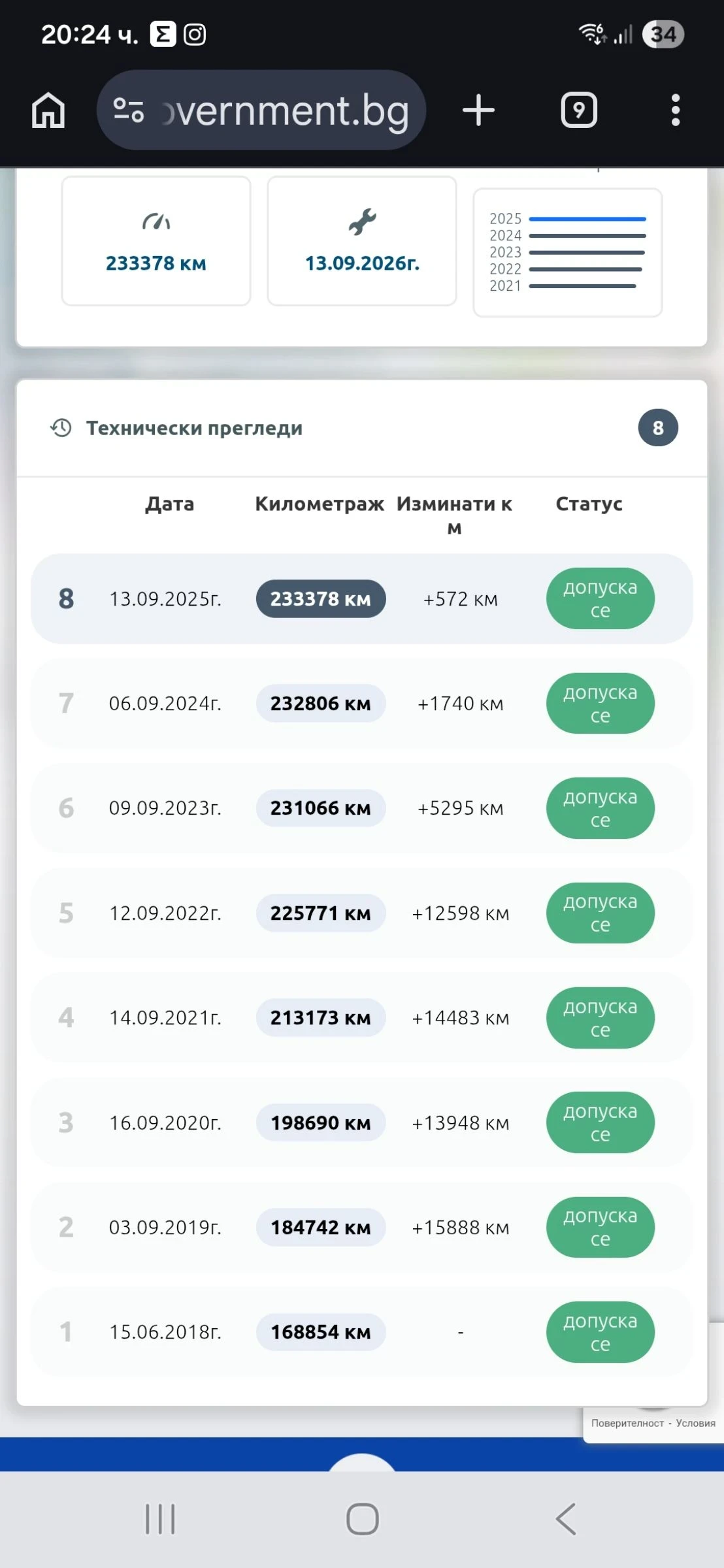Screen dimensions: 724x1568
Task: Open site settings icon in address bar
Action: [129, 110]
